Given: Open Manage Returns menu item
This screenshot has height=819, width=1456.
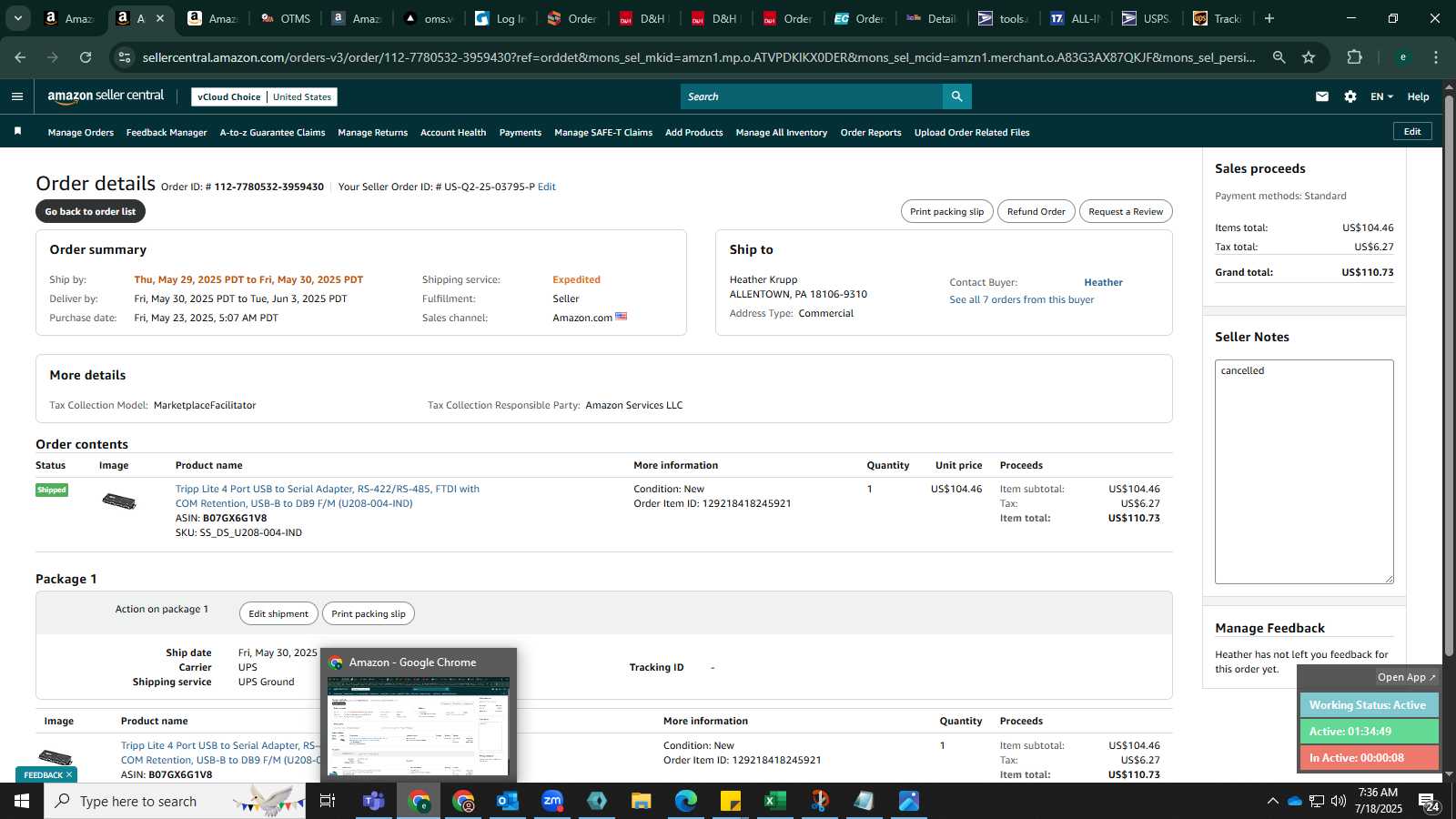Looking at the screenshot, I should tap(373, 133).
